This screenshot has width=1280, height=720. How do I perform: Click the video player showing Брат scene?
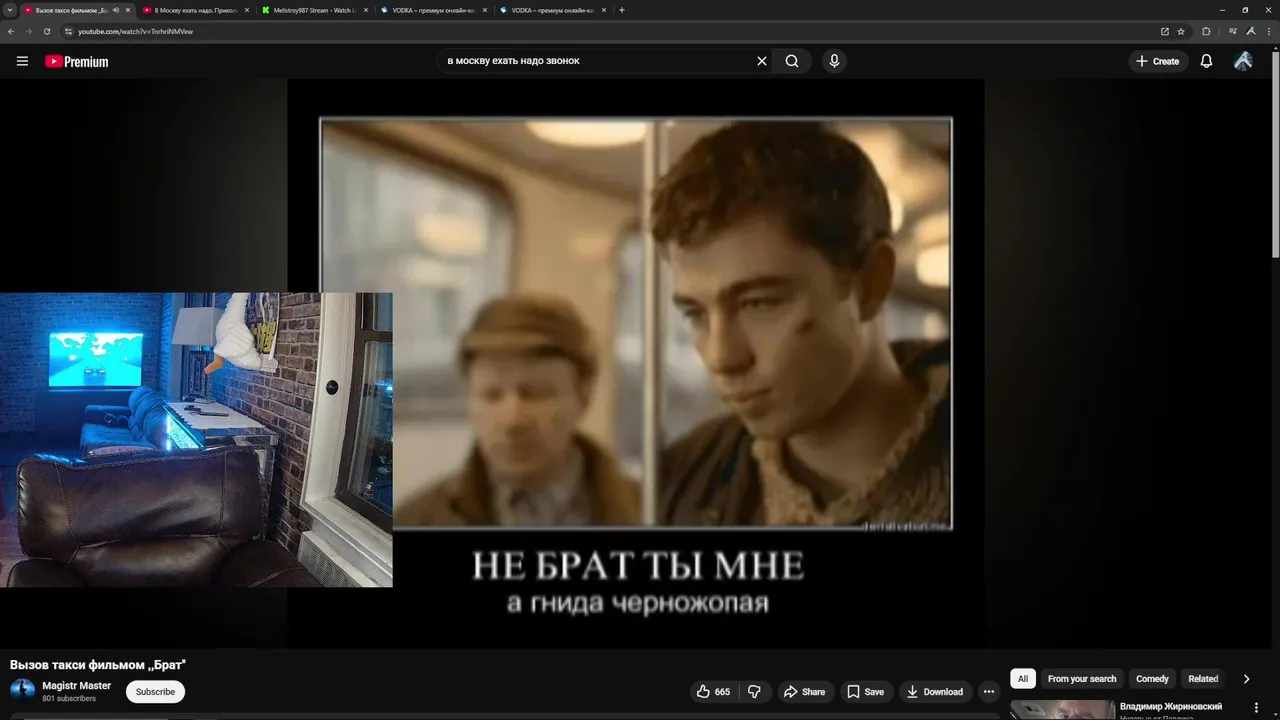636,363
